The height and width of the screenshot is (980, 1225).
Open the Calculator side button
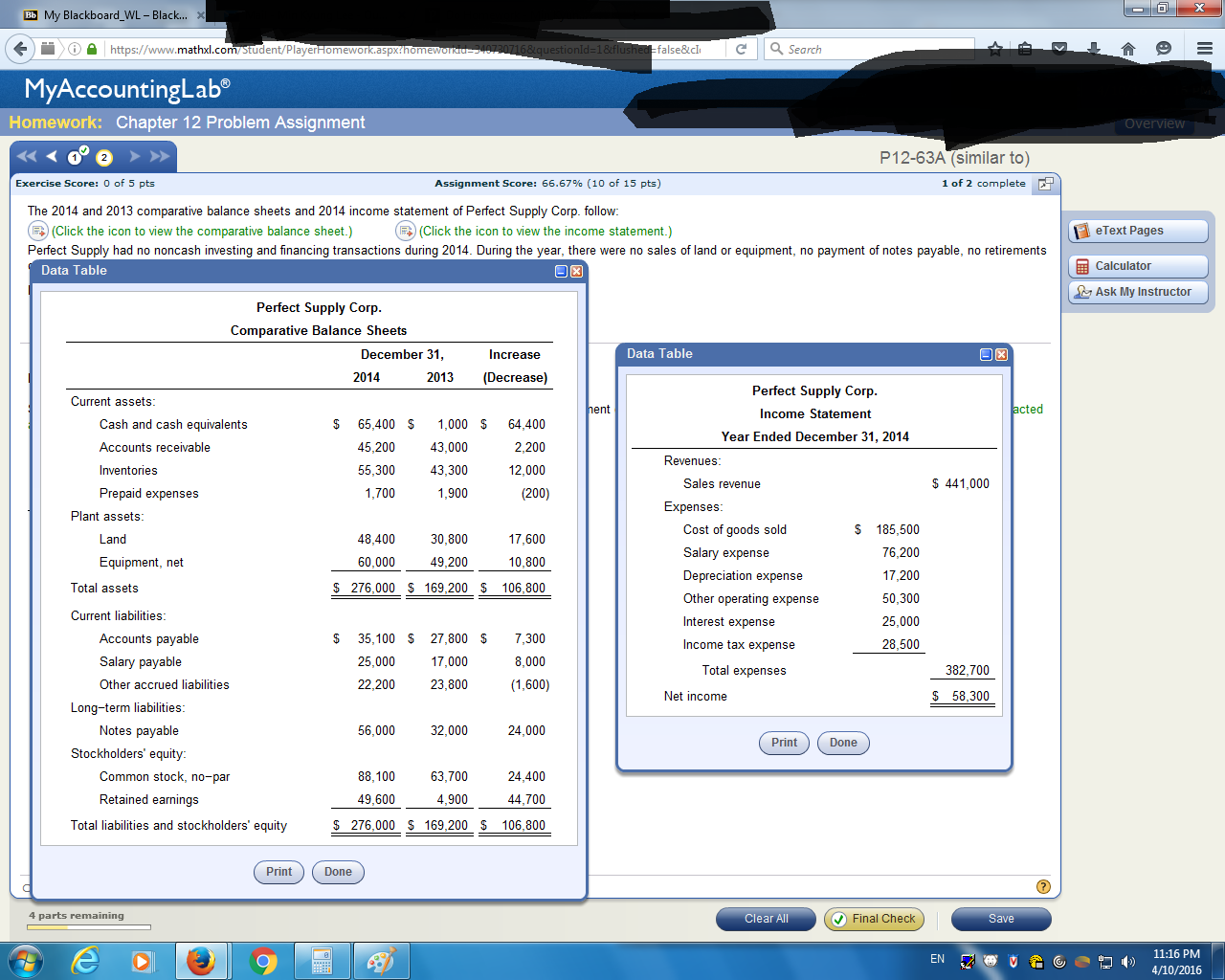1139,266
